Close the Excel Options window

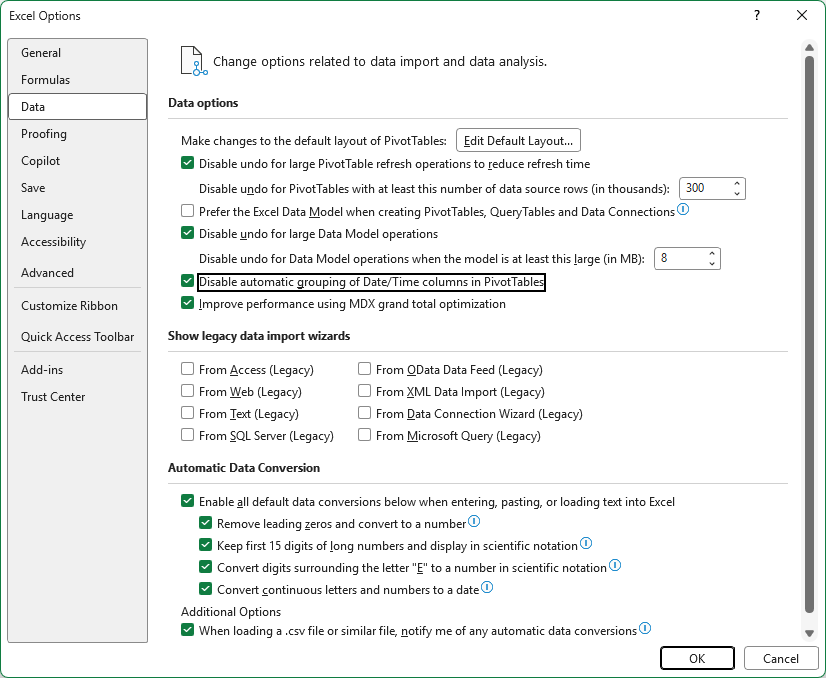point(802,15)
